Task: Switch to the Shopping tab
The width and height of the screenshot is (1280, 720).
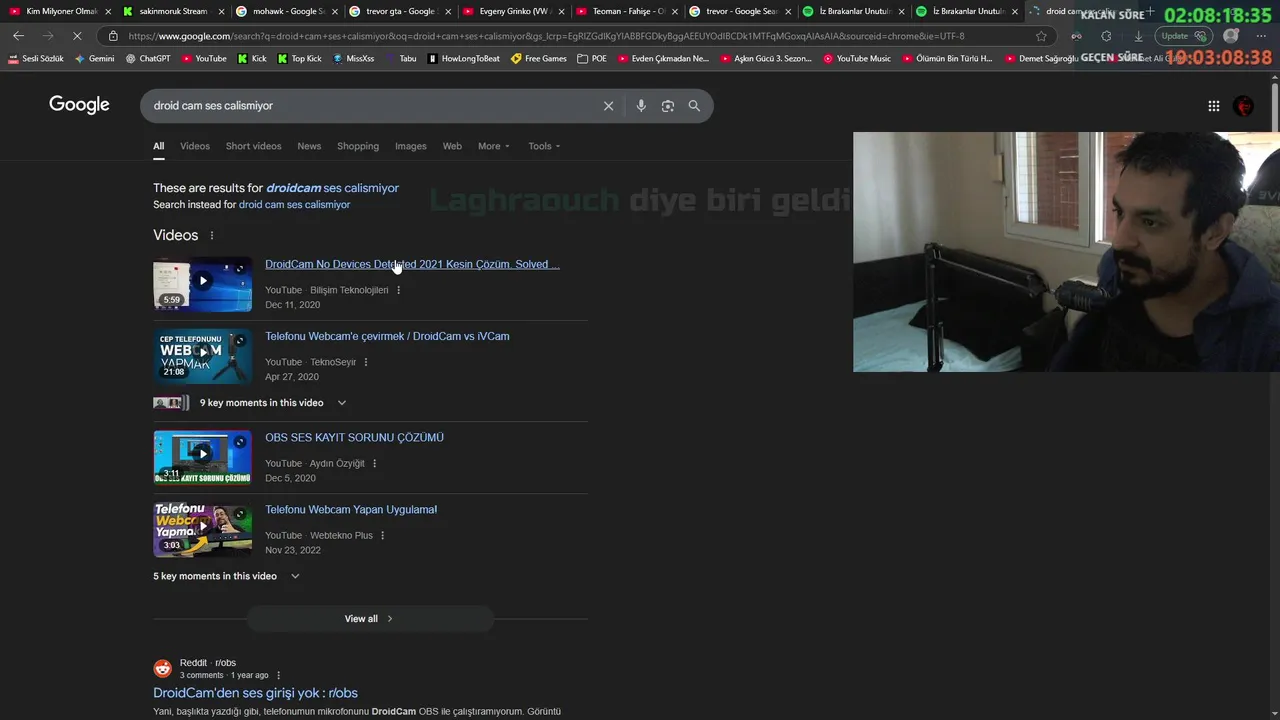Action: [x=358, y=146]
